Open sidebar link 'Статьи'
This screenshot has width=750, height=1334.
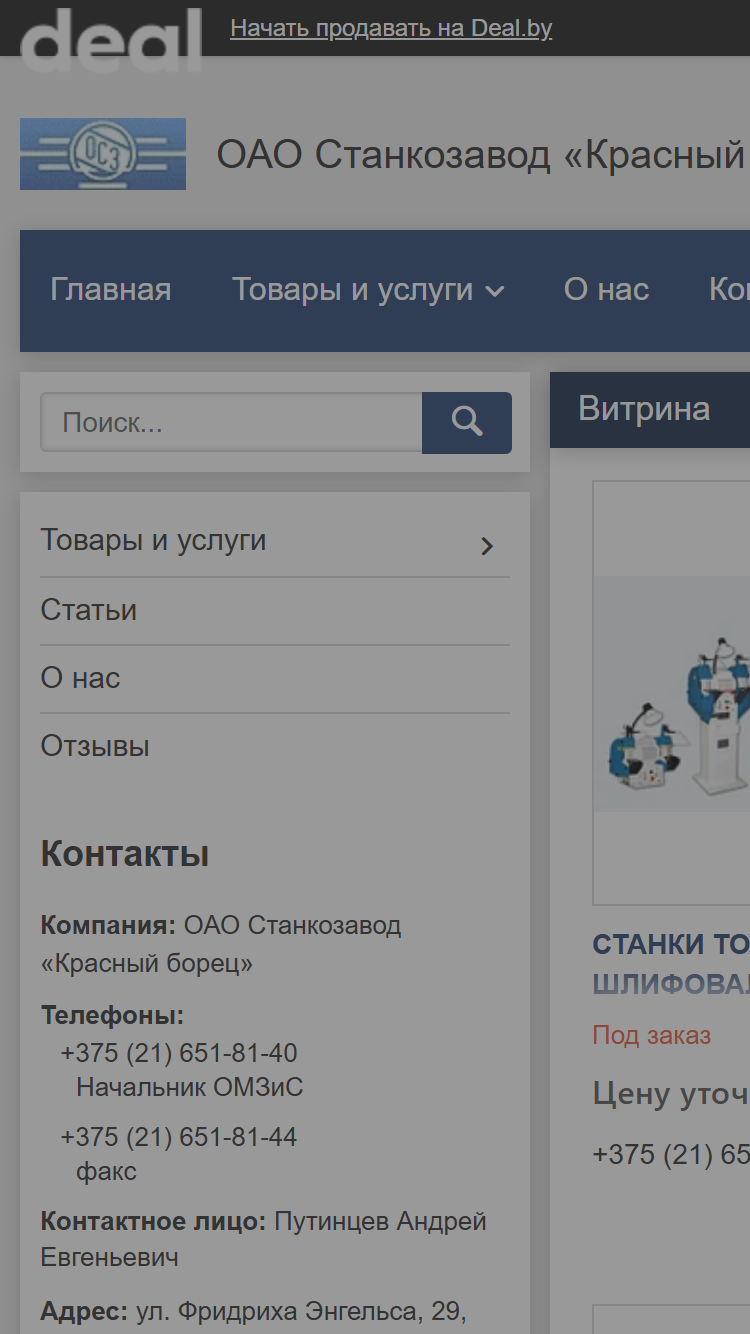point(89,610)
